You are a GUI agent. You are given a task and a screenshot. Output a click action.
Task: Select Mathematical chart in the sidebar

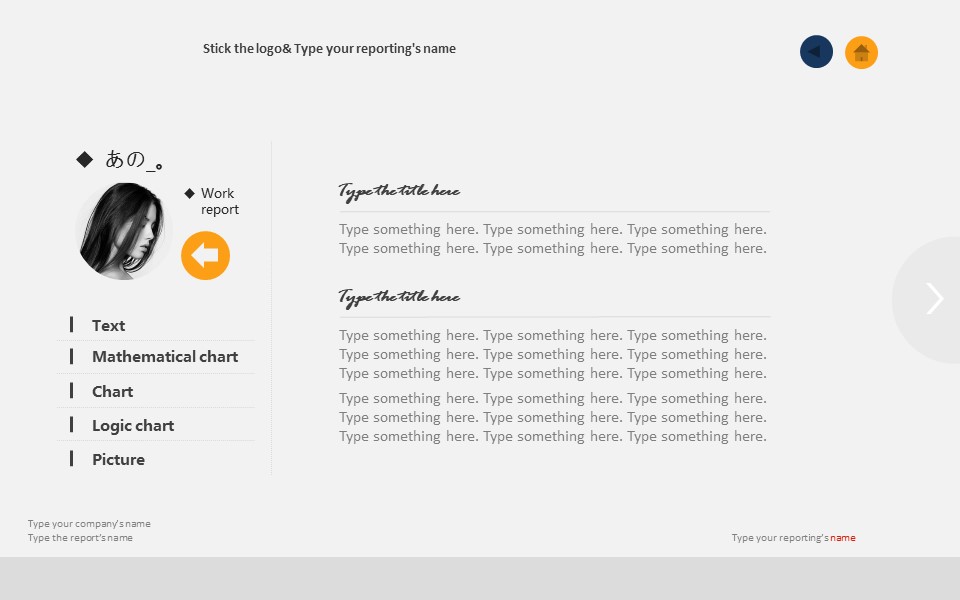pyautogui.click(x=164, y=357)
